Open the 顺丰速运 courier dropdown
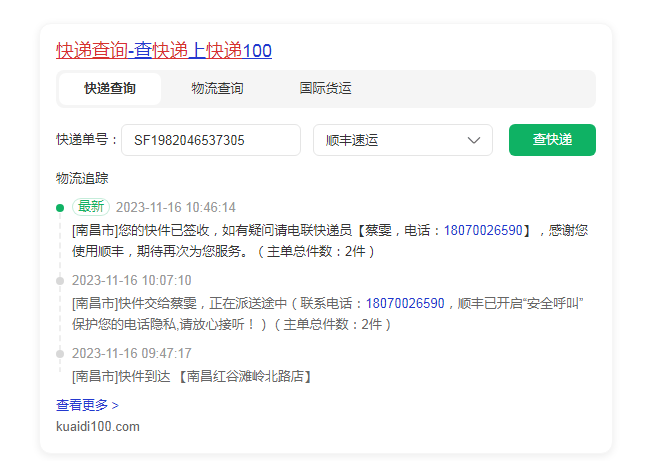 point(403,140)
